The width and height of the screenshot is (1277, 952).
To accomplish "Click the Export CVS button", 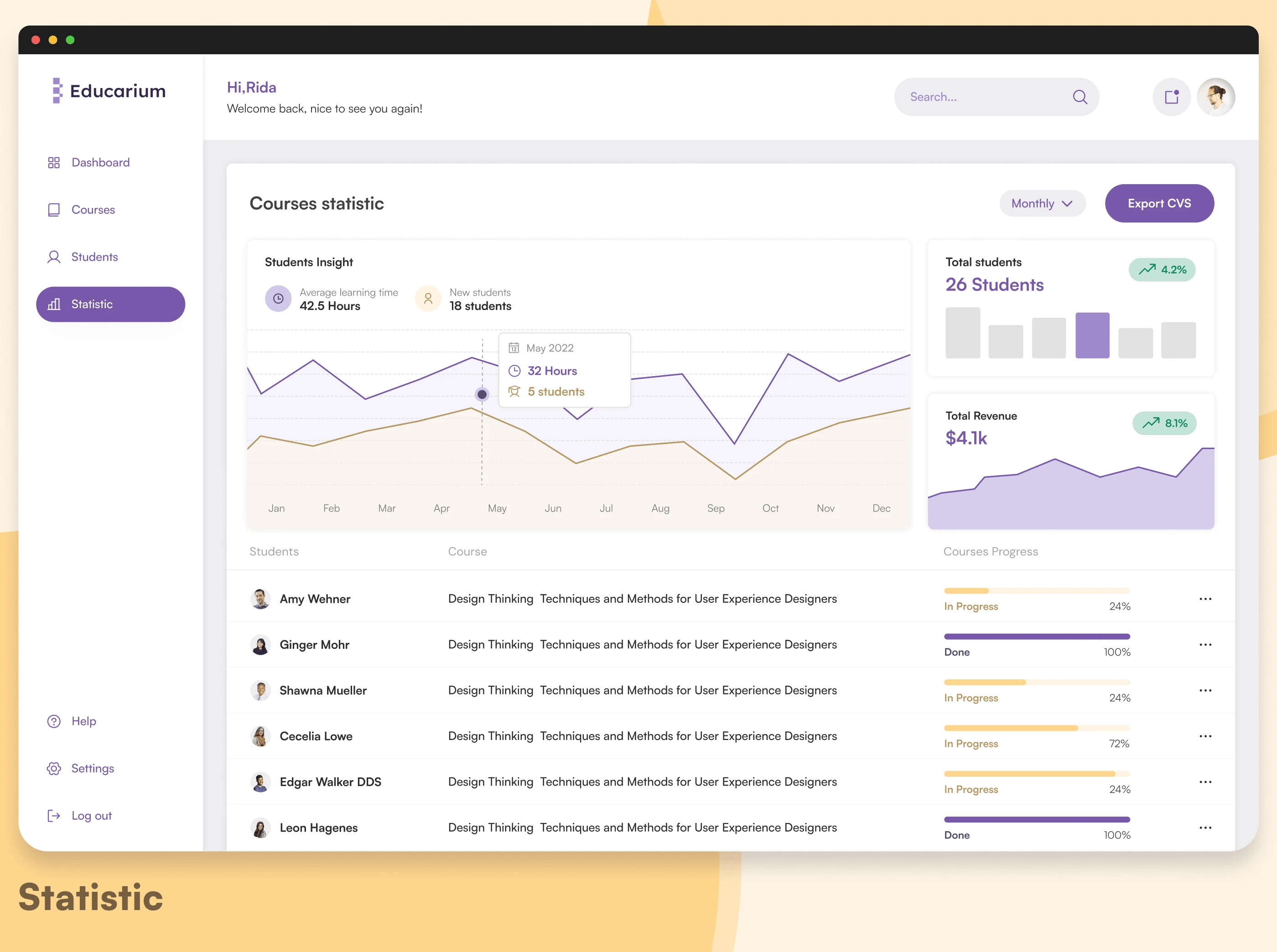I will tap(1159, 203).
